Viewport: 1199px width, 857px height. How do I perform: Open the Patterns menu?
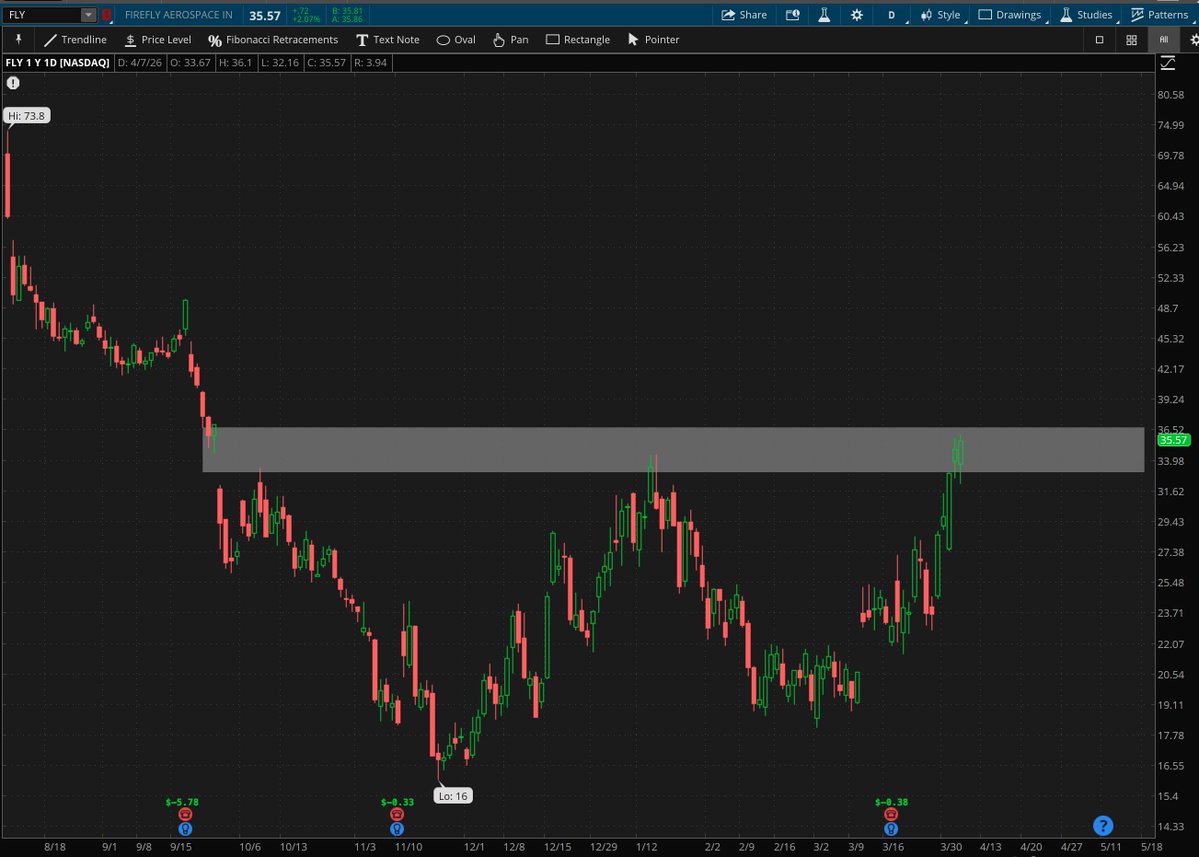click(x=1160, y=14)
